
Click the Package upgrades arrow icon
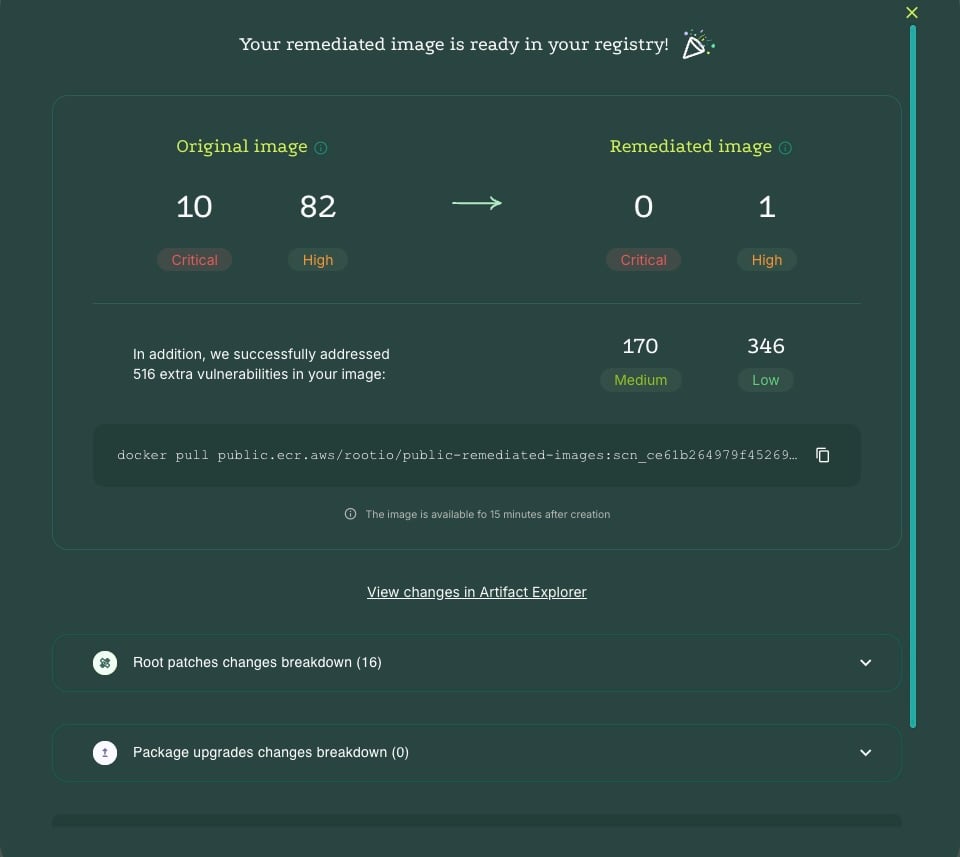click(x=105, y=752)
